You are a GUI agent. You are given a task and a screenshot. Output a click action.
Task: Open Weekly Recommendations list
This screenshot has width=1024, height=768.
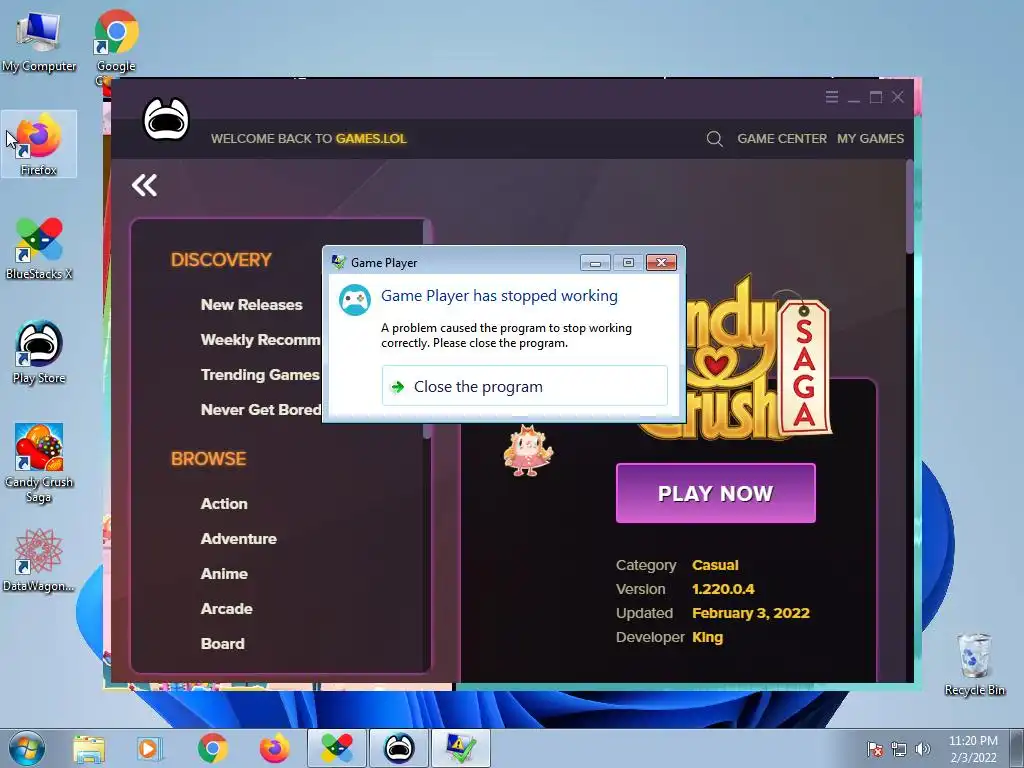261,340
